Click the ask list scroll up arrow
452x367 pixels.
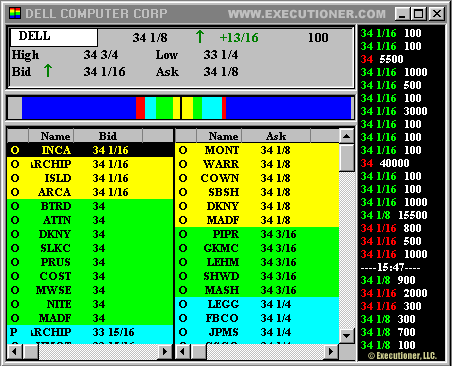tap(347, 136)
